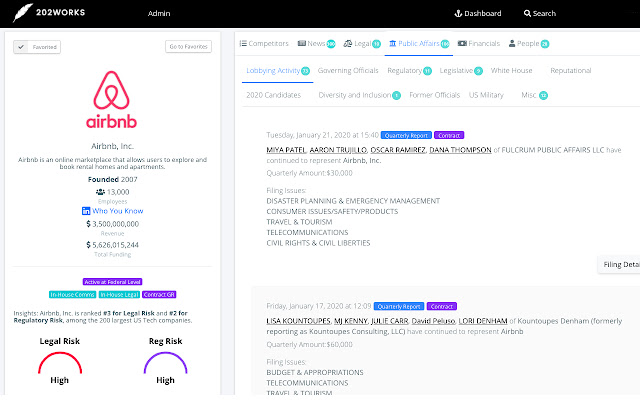Click the $ 5,626,015,244 total funding value
This screenshot has height=400, width=640.
pyautogui.click(x=112, y=245)
